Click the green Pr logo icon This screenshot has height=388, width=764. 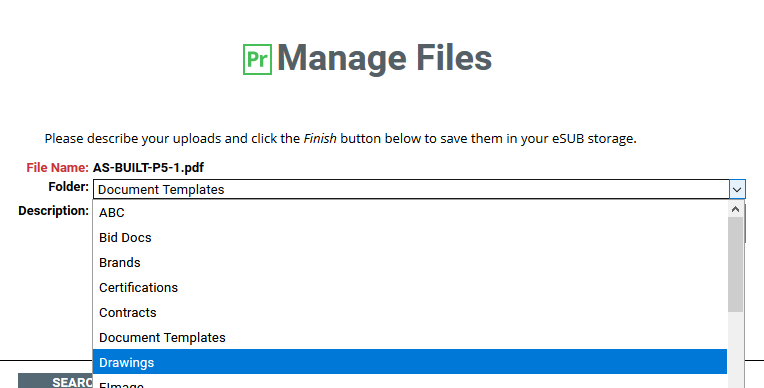pos(257,59)
